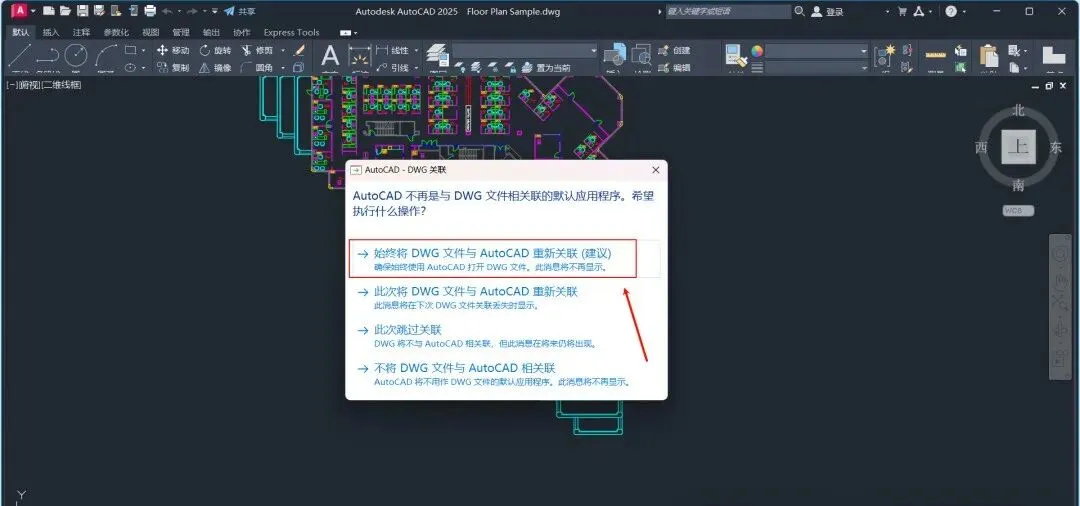Click the Erase pencil-eraser icon
Image resolution: width=1080 pixels, height=506 pixels.
(x=299, y=50)
